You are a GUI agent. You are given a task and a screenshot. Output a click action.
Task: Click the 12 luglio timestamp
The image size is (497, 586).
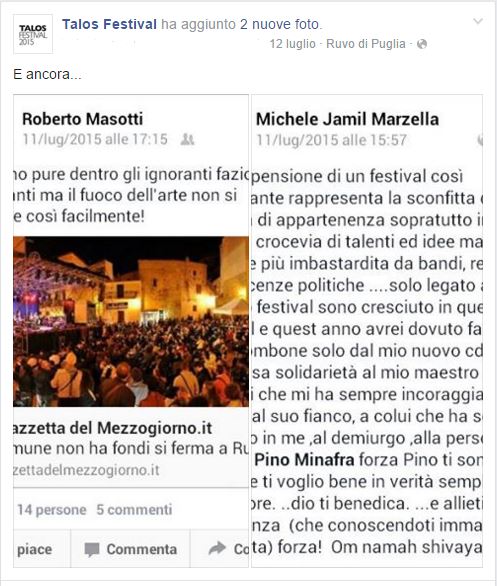point(293,44)
